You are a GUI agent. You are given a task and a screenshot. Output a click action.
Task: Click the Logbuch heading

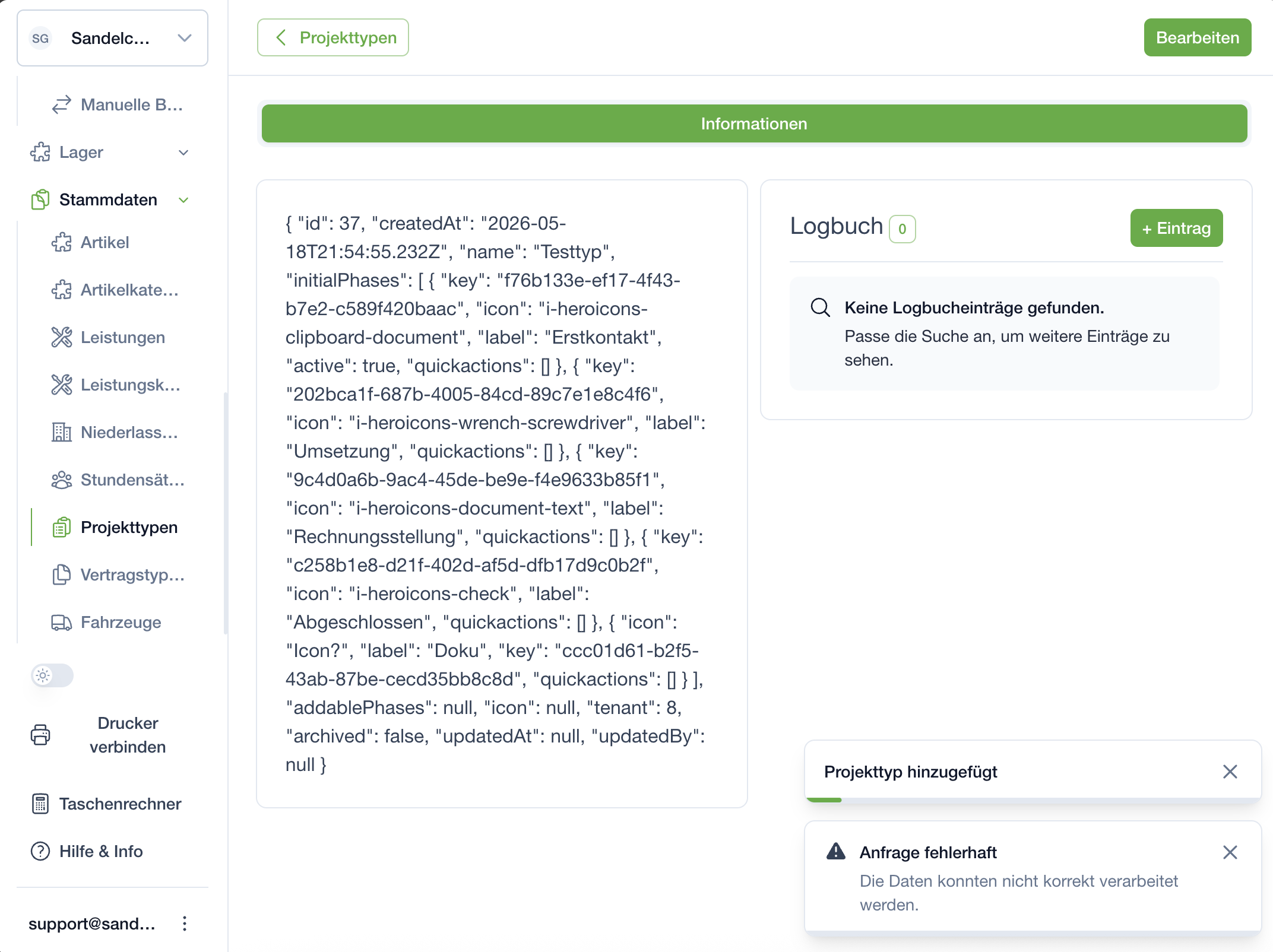[x=837, y=226]
